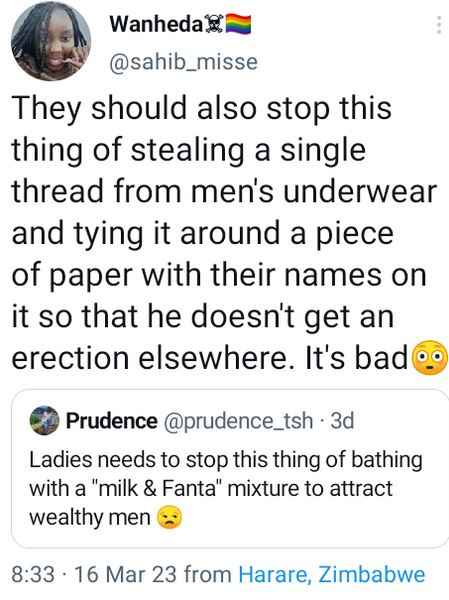Click the skull emoji in the display name

[214, 24]
